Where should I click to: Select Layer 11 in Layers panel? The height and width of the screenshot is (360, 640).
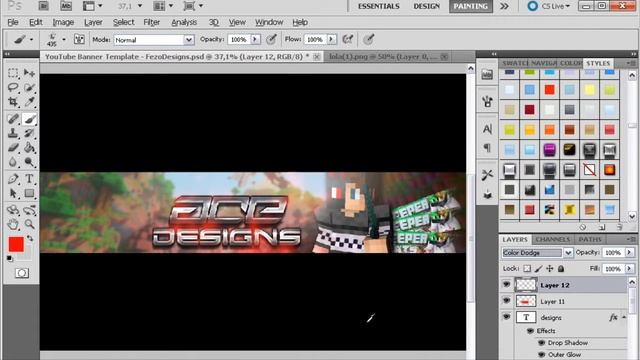click(571, 301)
